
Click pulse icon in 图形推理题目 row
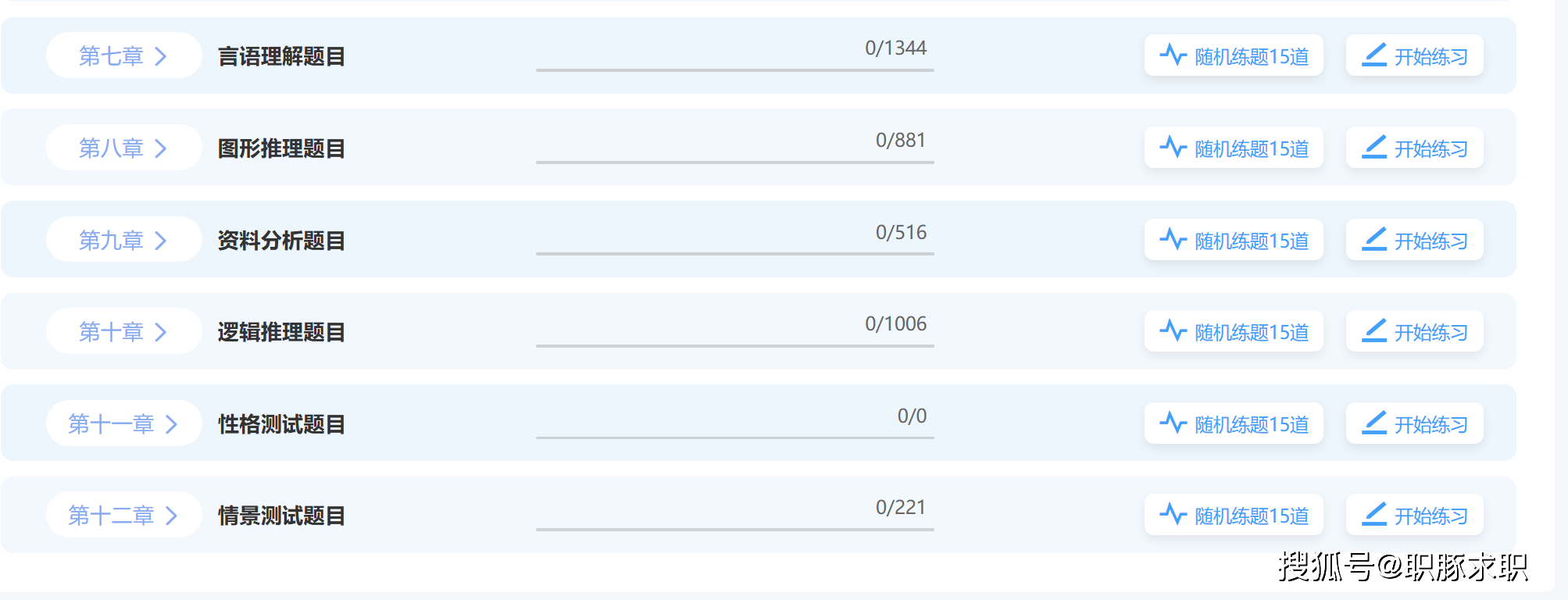pos(1173,148)
